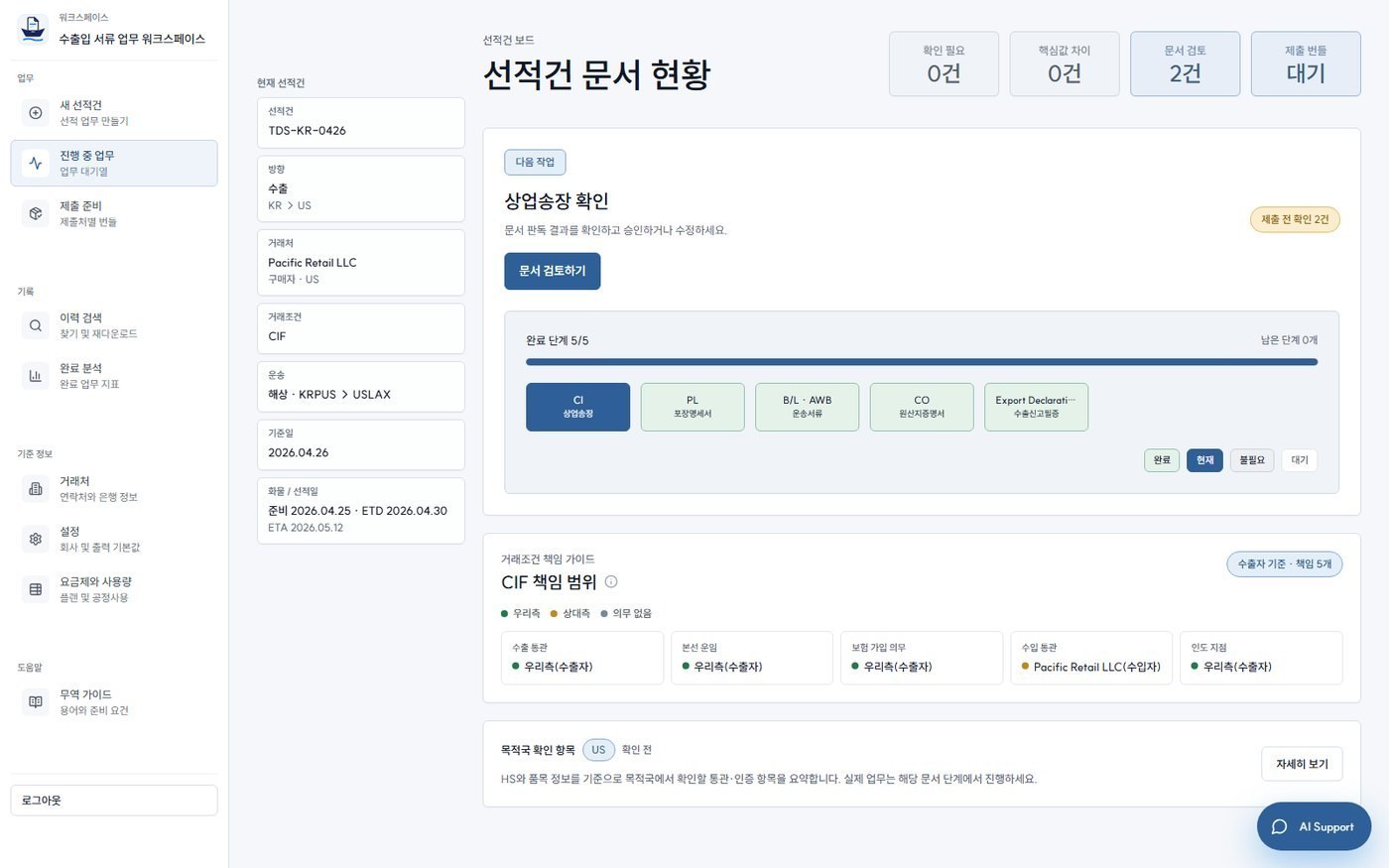The width and height of the screenshot is (1389, 868).
Task: Click the 다음 작업 tag
Action: (535, 163)
